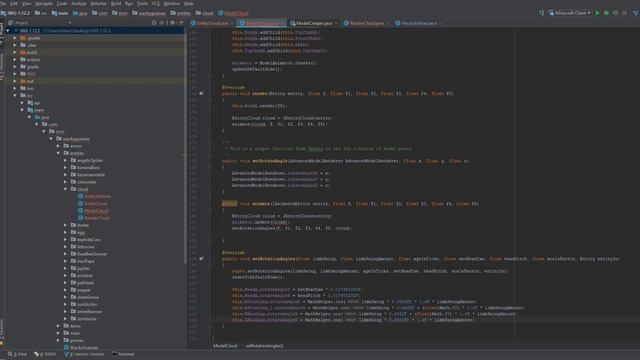Open the Help menu
The width and height of the screenshot is (640, 360).
pyautogui.click(x=189, y=4)
